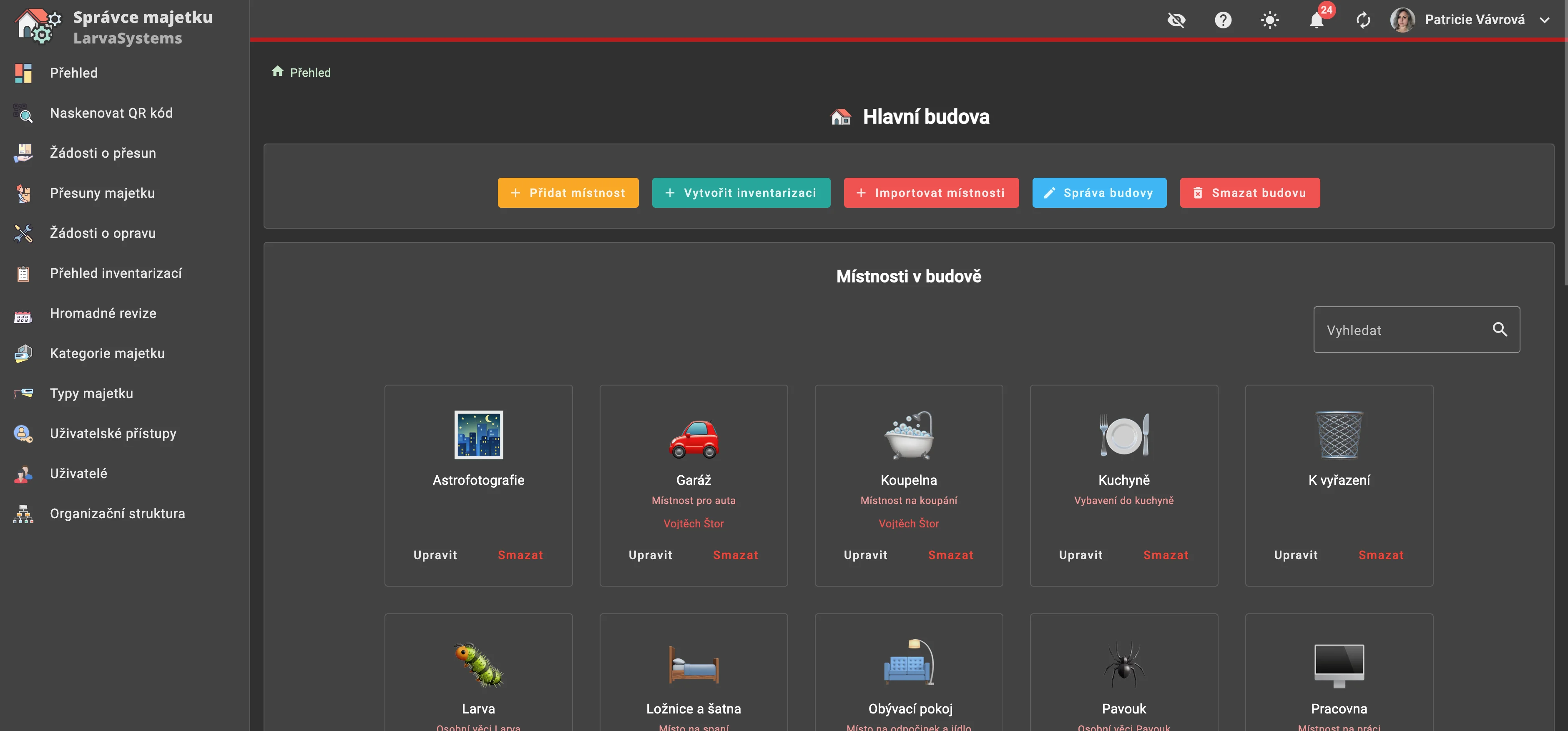Click the sync/refresh icon in the top bar
Image resolution: width=1568 pixels, height=731 pixels.
1364,20
